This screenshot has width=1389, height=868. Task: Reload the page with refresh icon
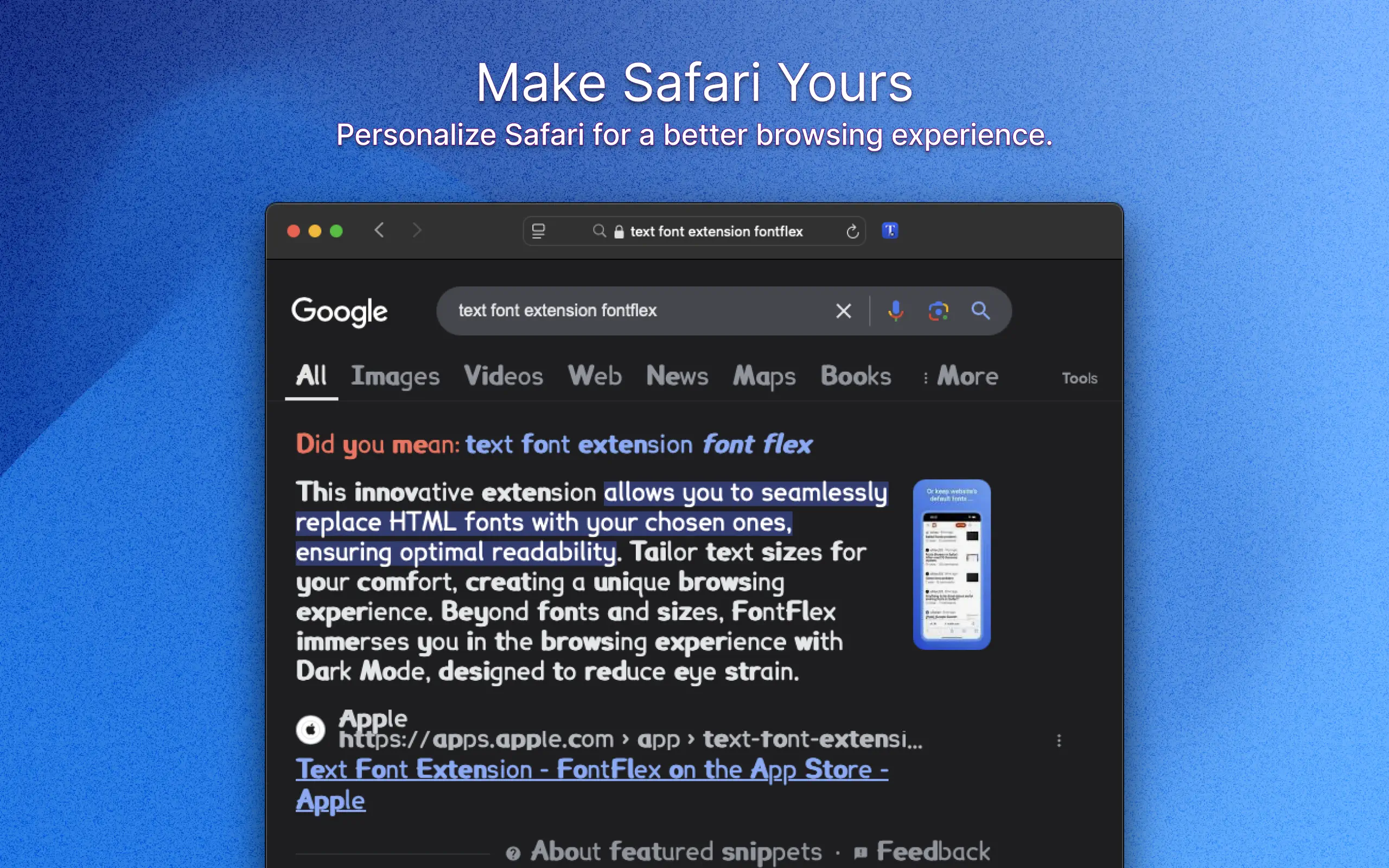[852, 231]
